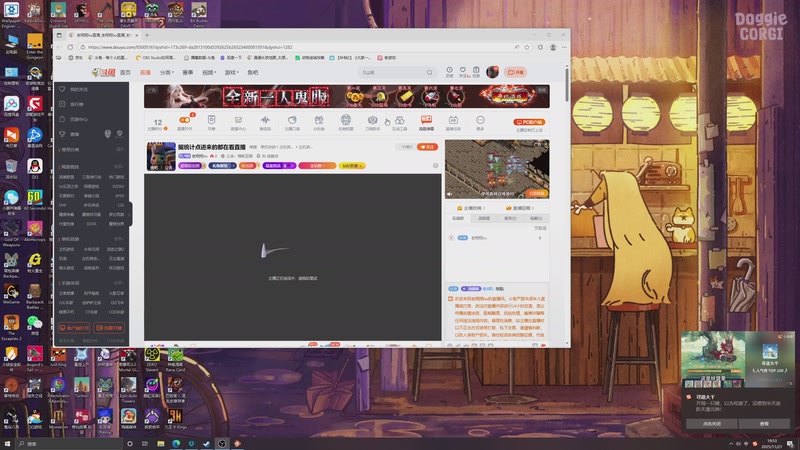
Task: Click the OBS Studio taskbar icon
Action: (x=222, y=444)
